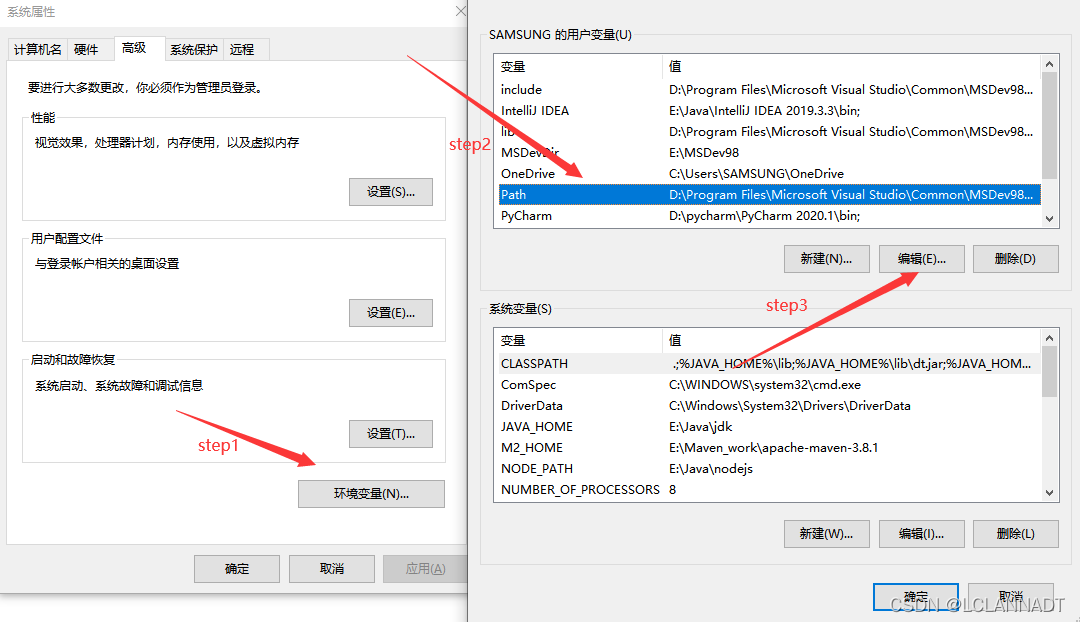Open the 系统保护 tab

pos(194,49)
